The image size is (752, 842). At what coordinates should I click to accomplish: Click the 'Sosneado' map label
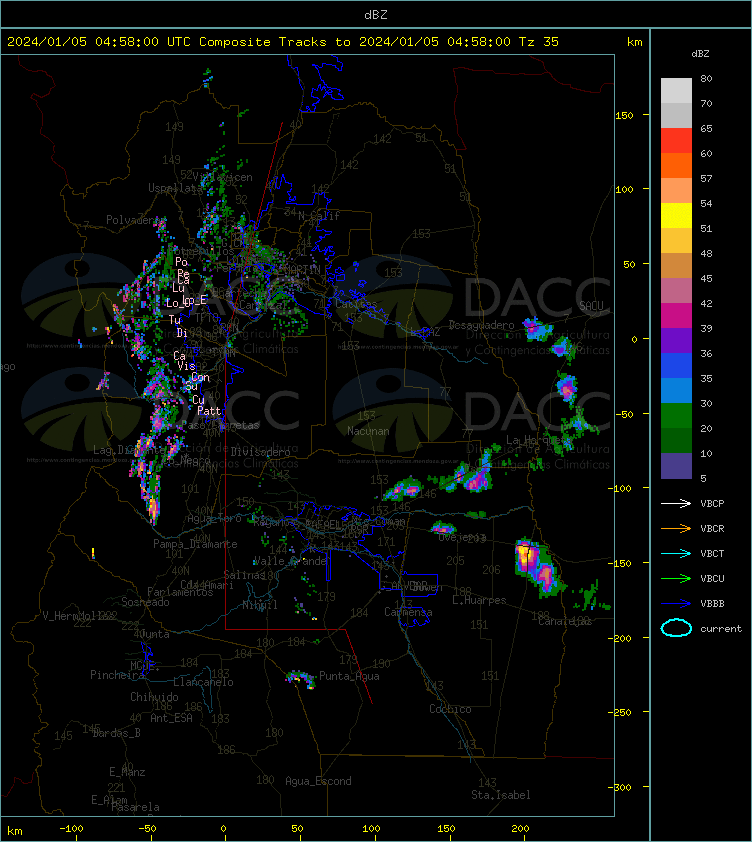(x=145, y=603)
